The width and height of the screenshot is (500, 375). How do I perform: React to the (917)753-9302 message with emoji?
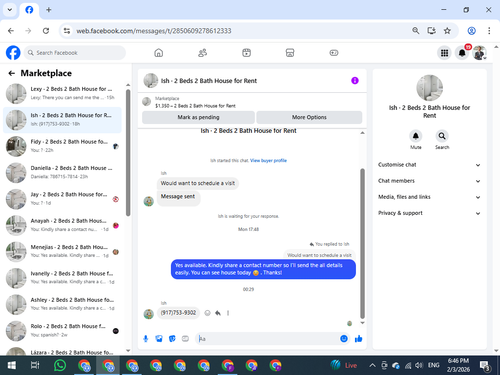207,313
